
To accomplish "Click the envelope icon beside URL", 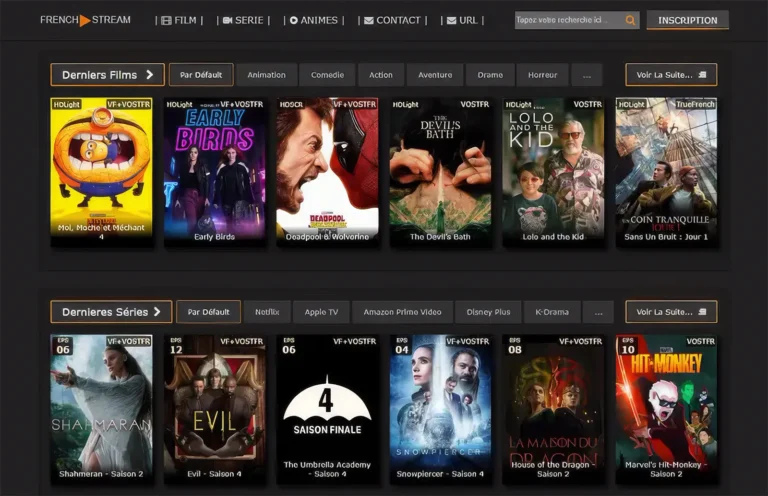I will (x=452, y=21).
